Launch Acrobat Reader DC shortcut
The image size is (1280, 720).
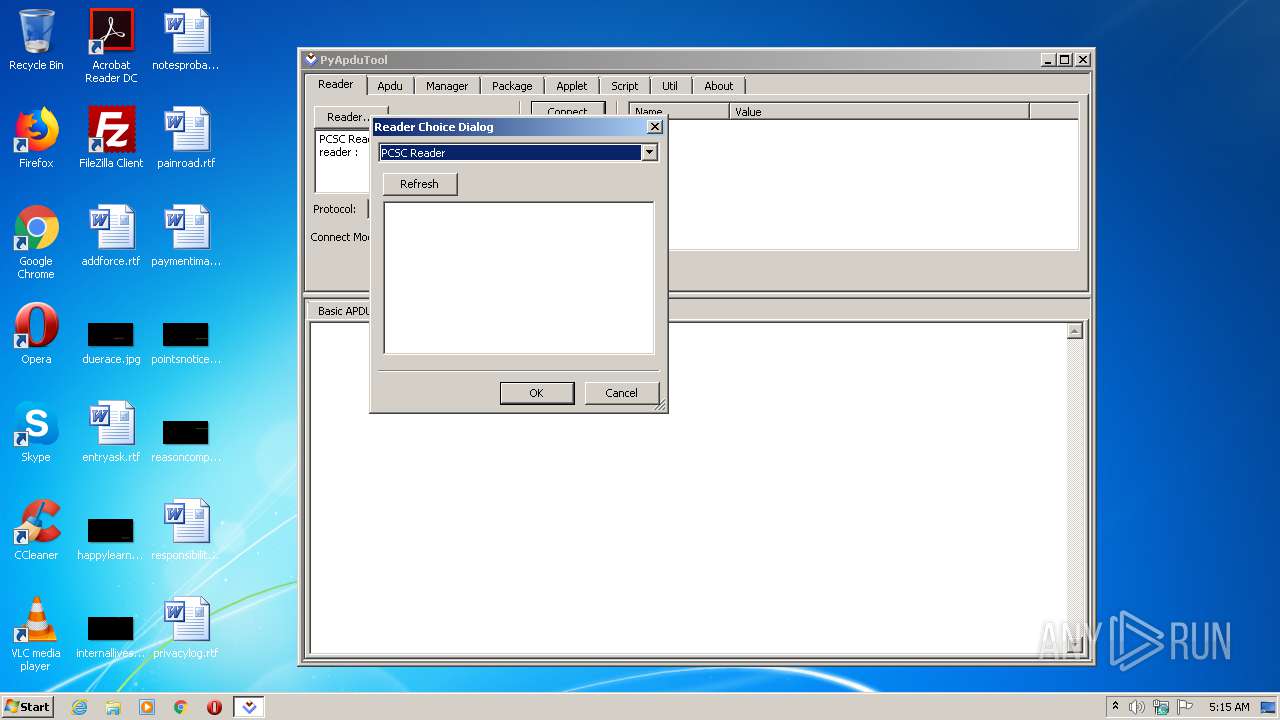(111, 45)
